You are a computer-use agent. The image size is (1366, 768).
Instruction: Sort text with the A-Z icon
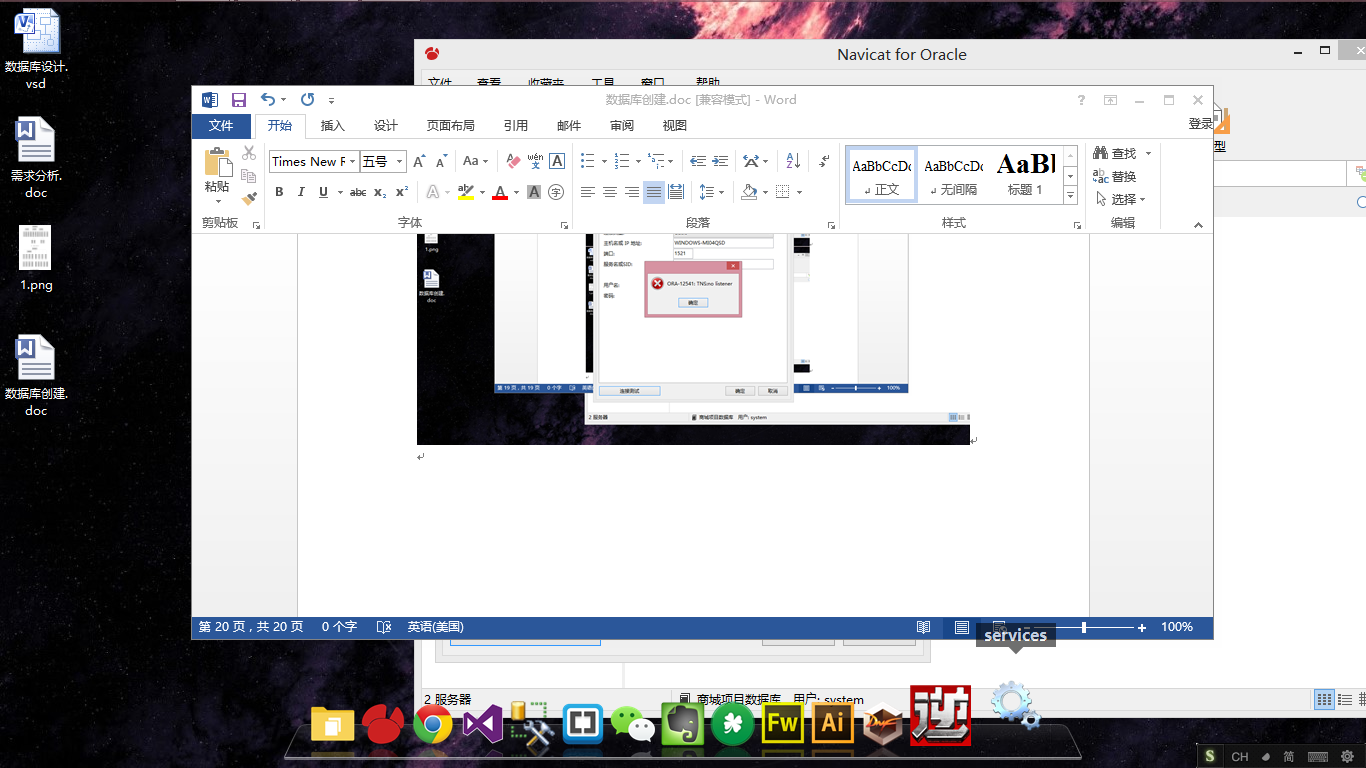click(793, 161)
